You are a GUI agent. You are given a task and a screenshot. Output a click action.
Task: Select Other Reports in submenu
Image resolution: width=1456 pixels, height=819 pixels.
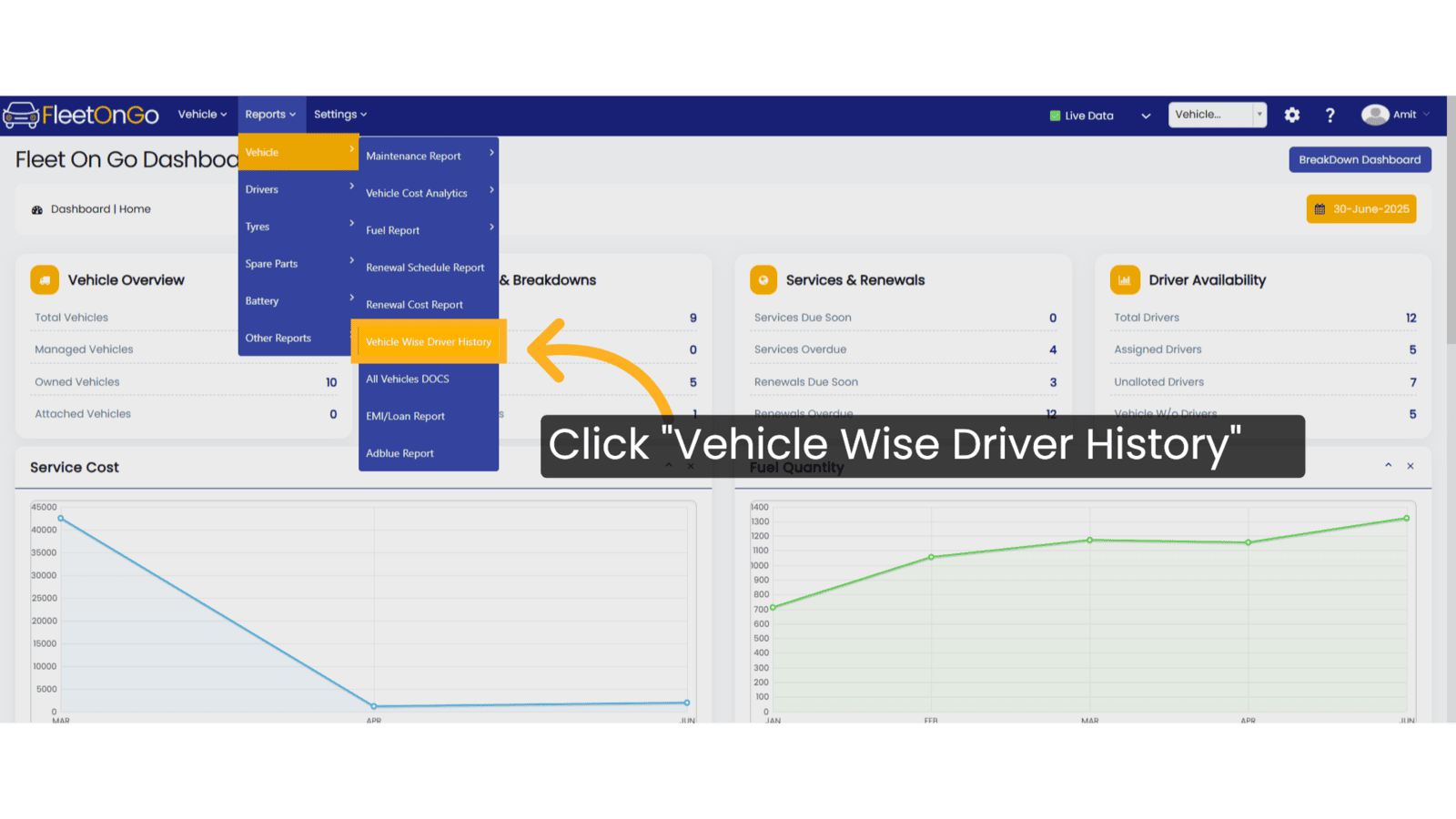(296, 338)
